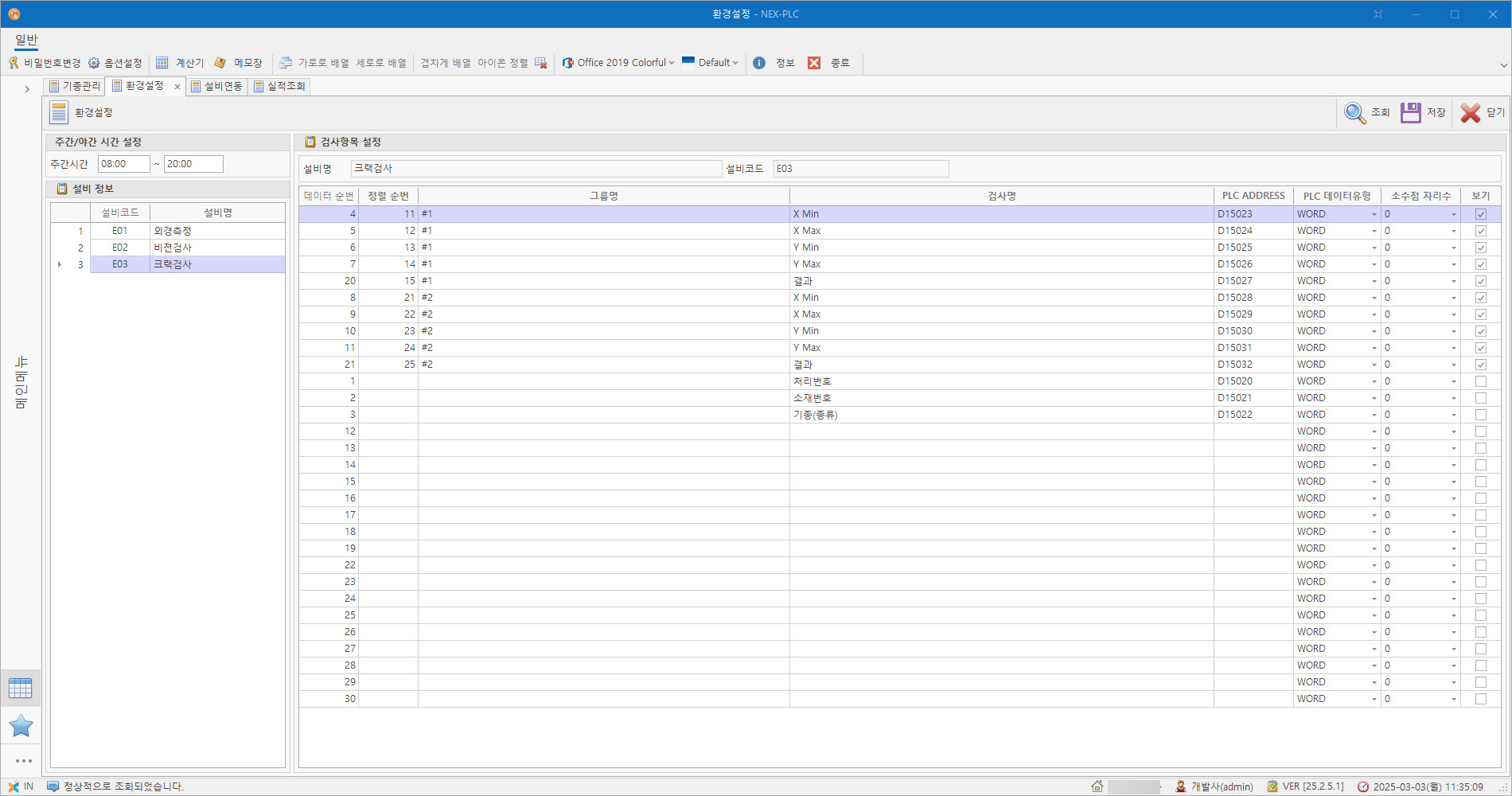Open option settings gear icon
This screenshot has height=796, width=1512.
pos(94,63)
